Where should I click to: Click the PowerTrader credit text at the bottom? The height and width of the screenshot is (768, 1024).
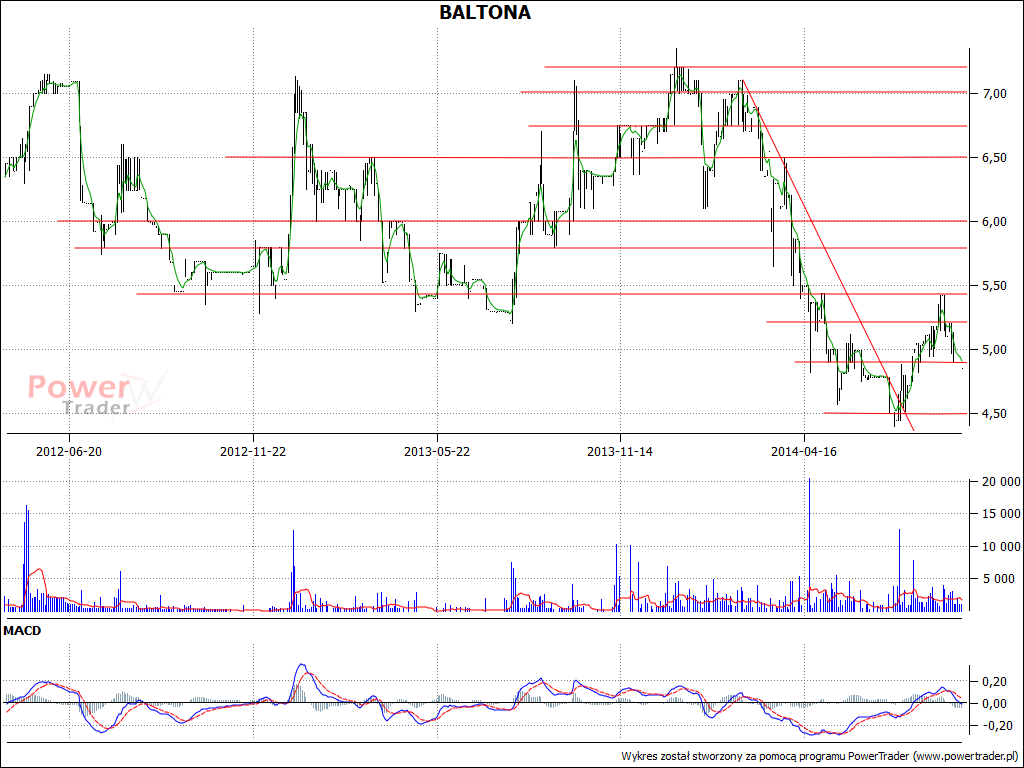(x=820, y=756)
